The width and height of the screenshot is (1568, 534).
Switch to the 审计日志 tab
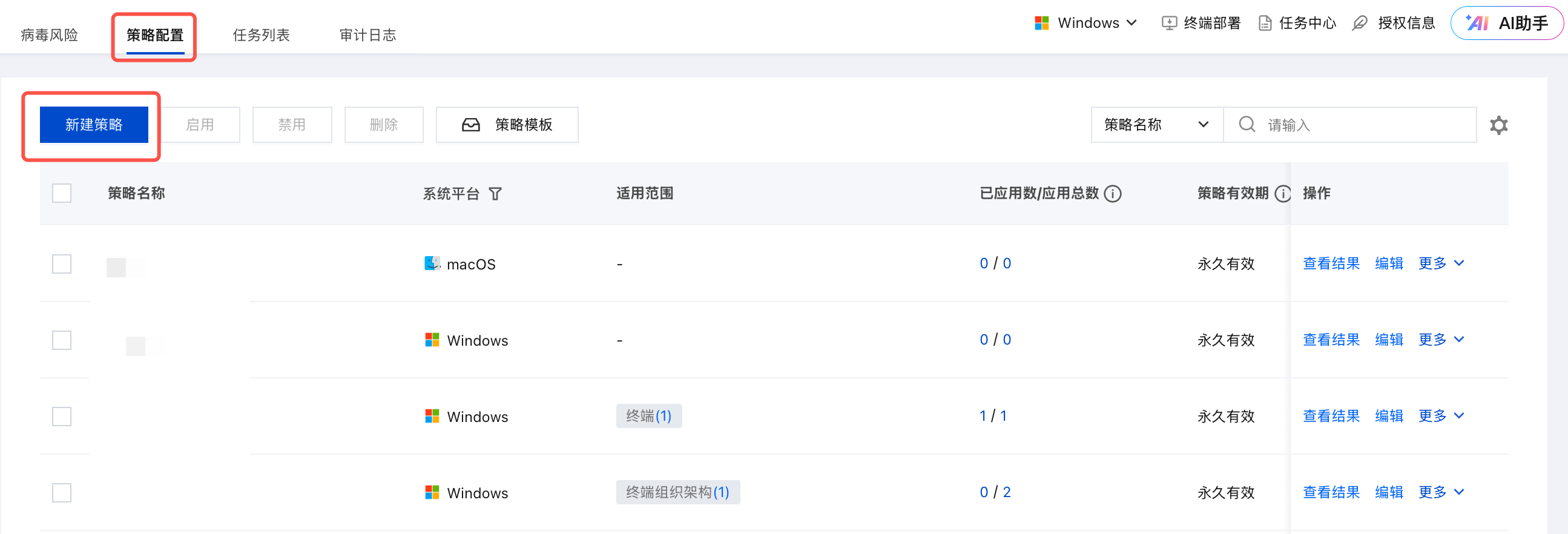point(367,35)
